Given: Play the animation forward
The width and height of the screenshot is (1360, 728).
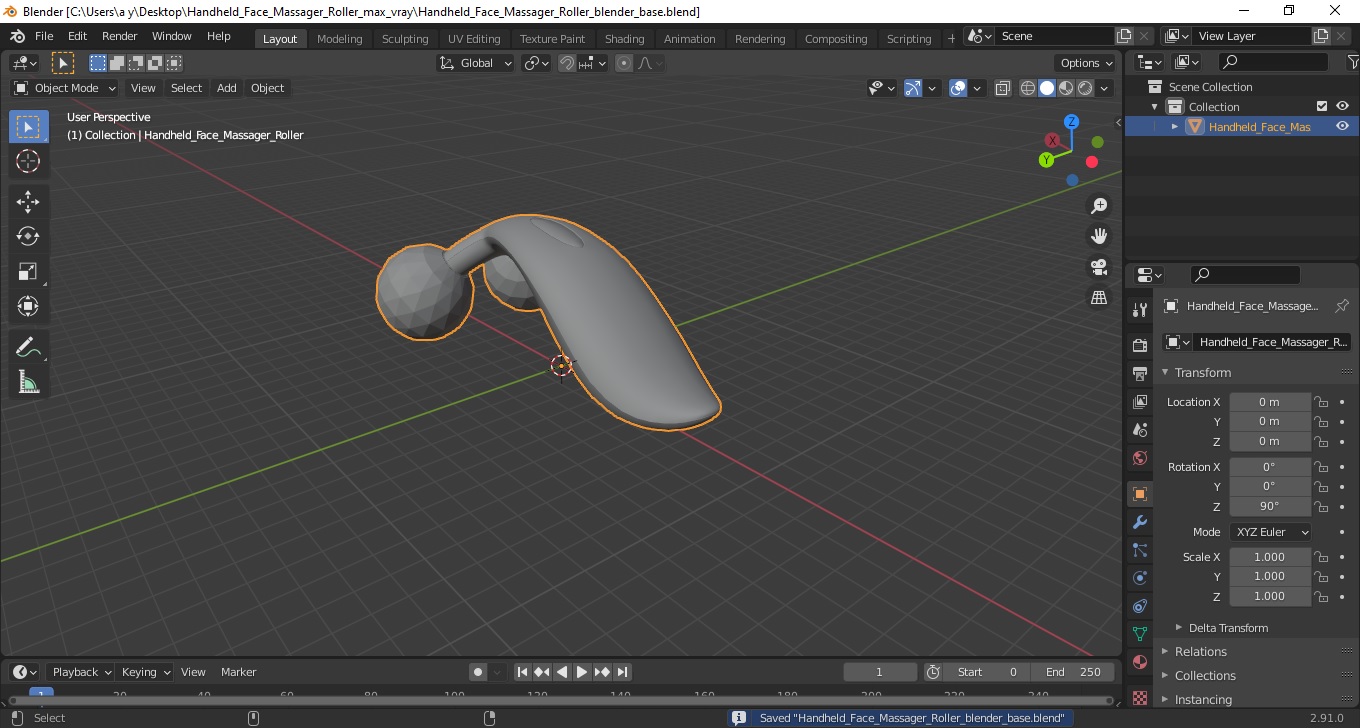Looking at the screenshot, I should point(582,672).
